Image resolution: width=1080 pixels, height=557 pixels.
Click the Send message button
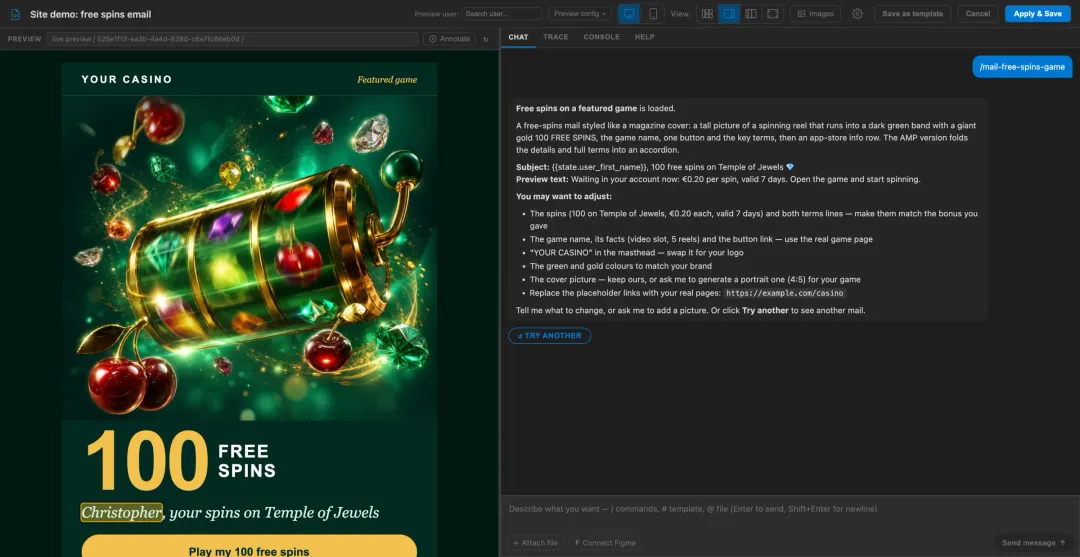[x=1033, y=543]
